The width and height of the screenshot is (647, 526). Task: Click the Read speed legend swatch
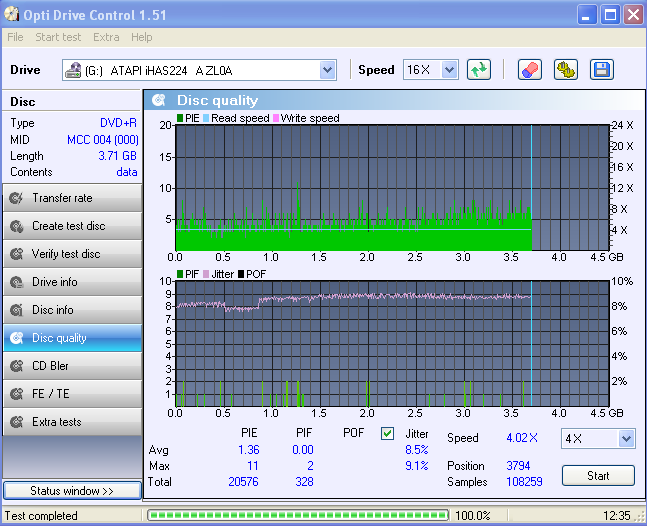click(206, 118)
